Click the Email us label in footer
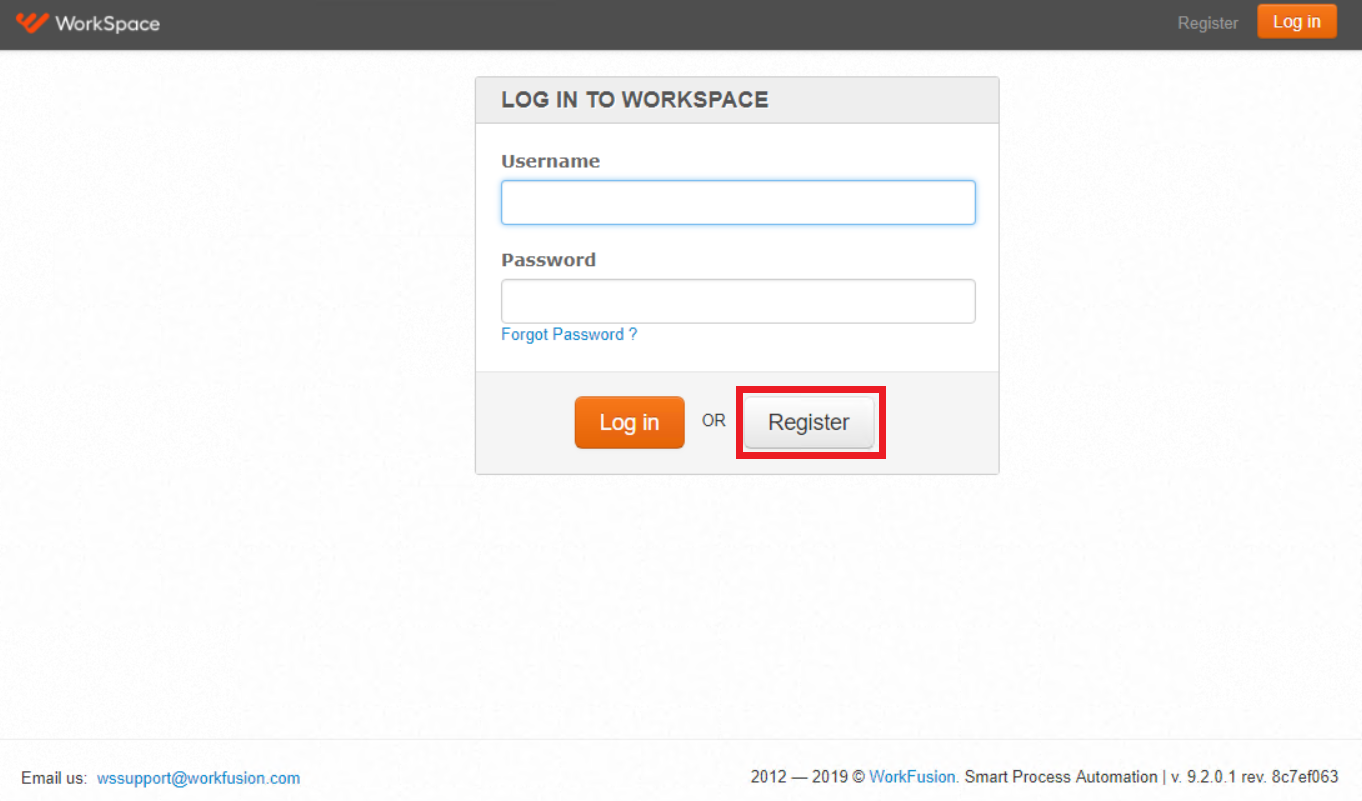This screenshot has width=1362, height=801. pos(54,778)
